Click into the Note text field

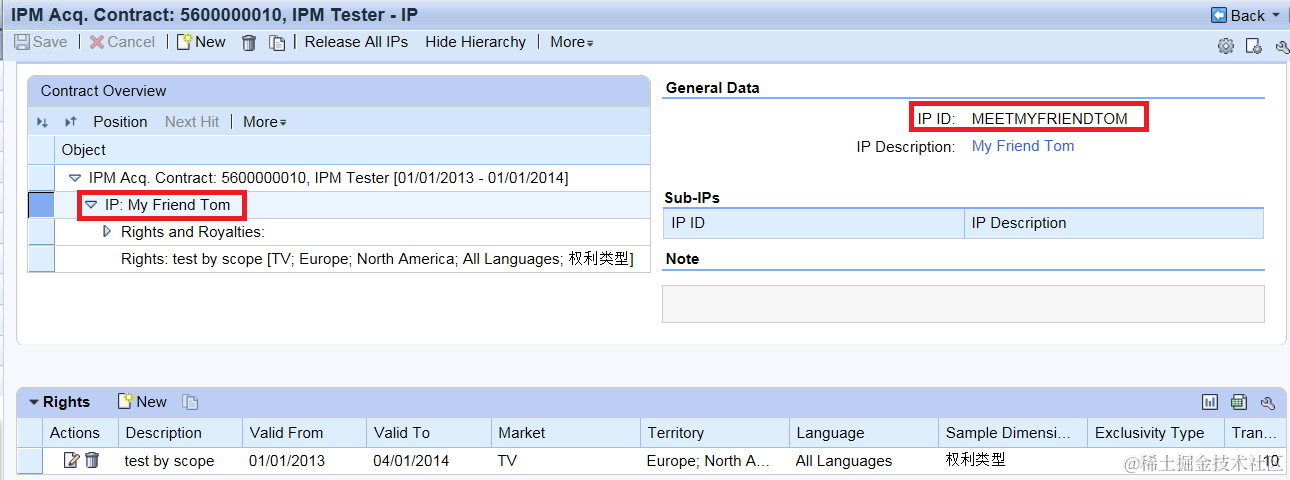(x=963, y=304)
